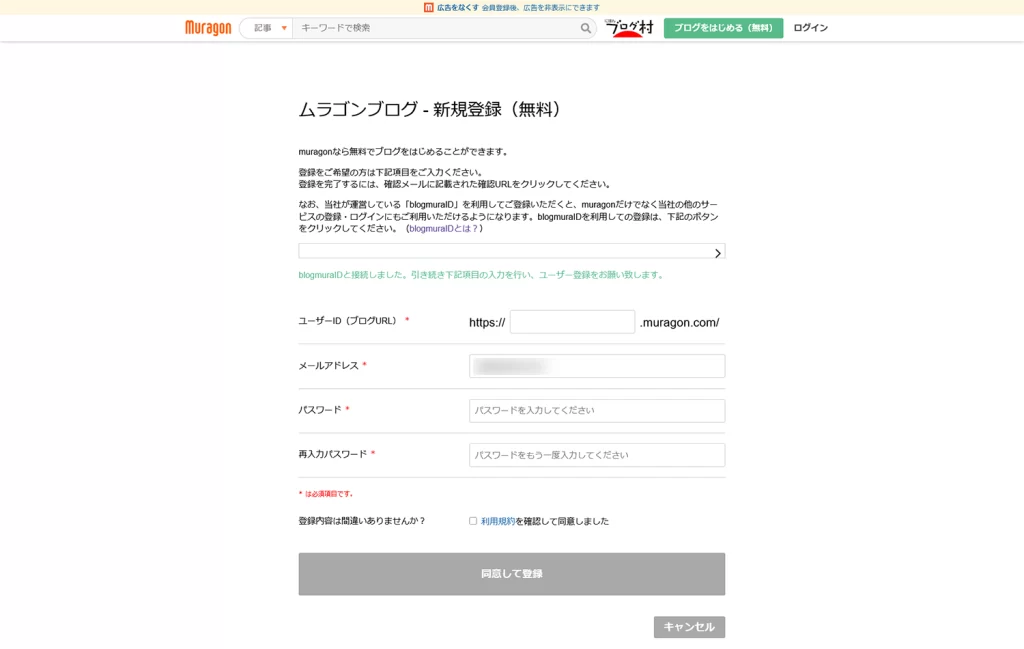This screenshot has height=649, width=1024.
Task: Click the search magnifier icon
Action: coord(586,28)
